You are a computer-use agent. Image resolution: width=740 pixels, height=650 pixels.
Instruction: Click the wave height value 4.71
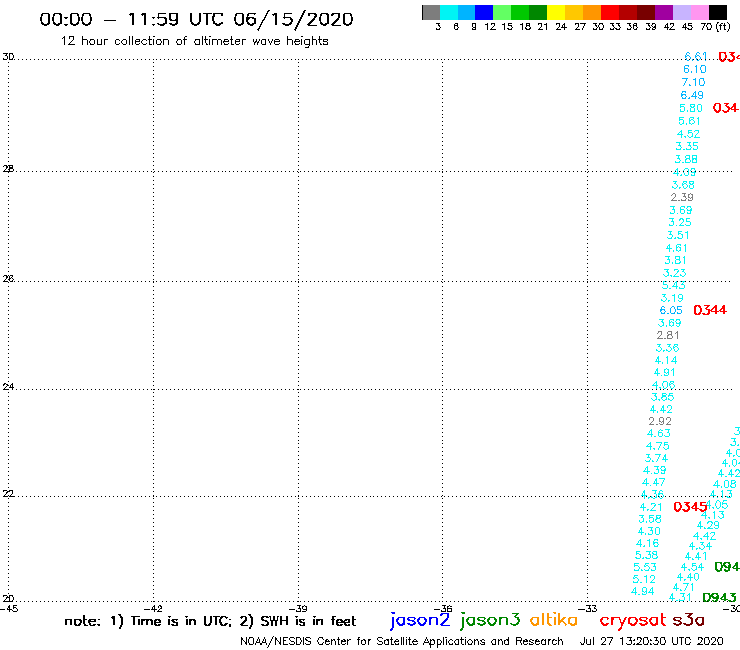point(683,587)
